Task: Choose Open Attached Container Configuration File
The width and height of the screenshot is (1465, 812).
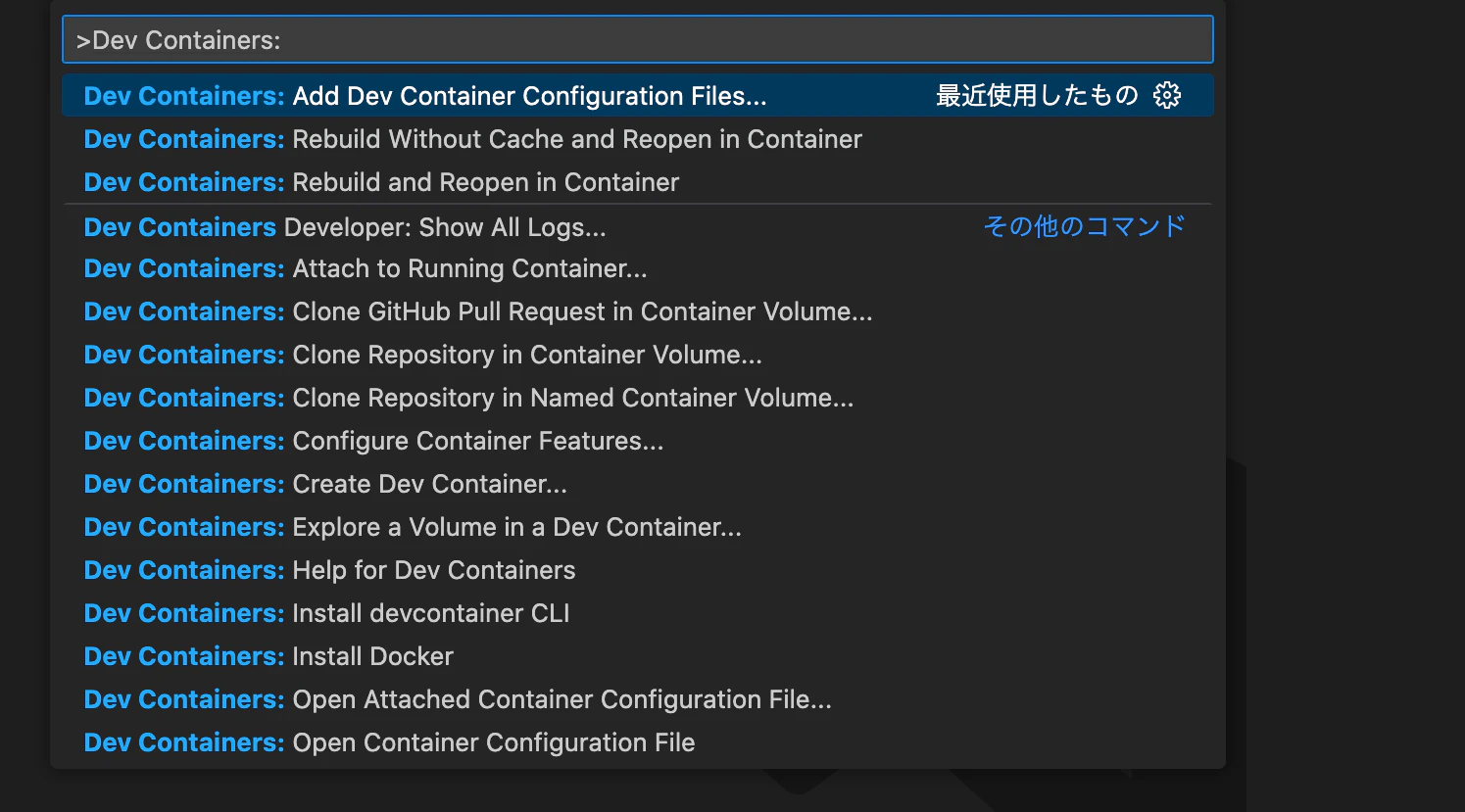Action: 638,699
